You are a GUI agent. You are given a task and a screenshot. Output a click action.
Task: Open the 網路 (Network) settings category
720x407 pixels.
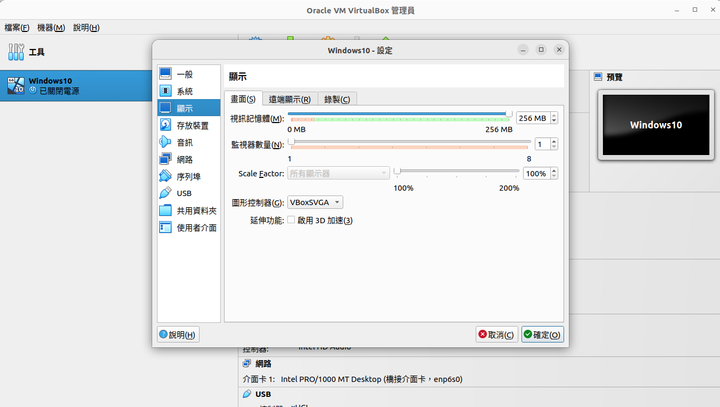188,159
